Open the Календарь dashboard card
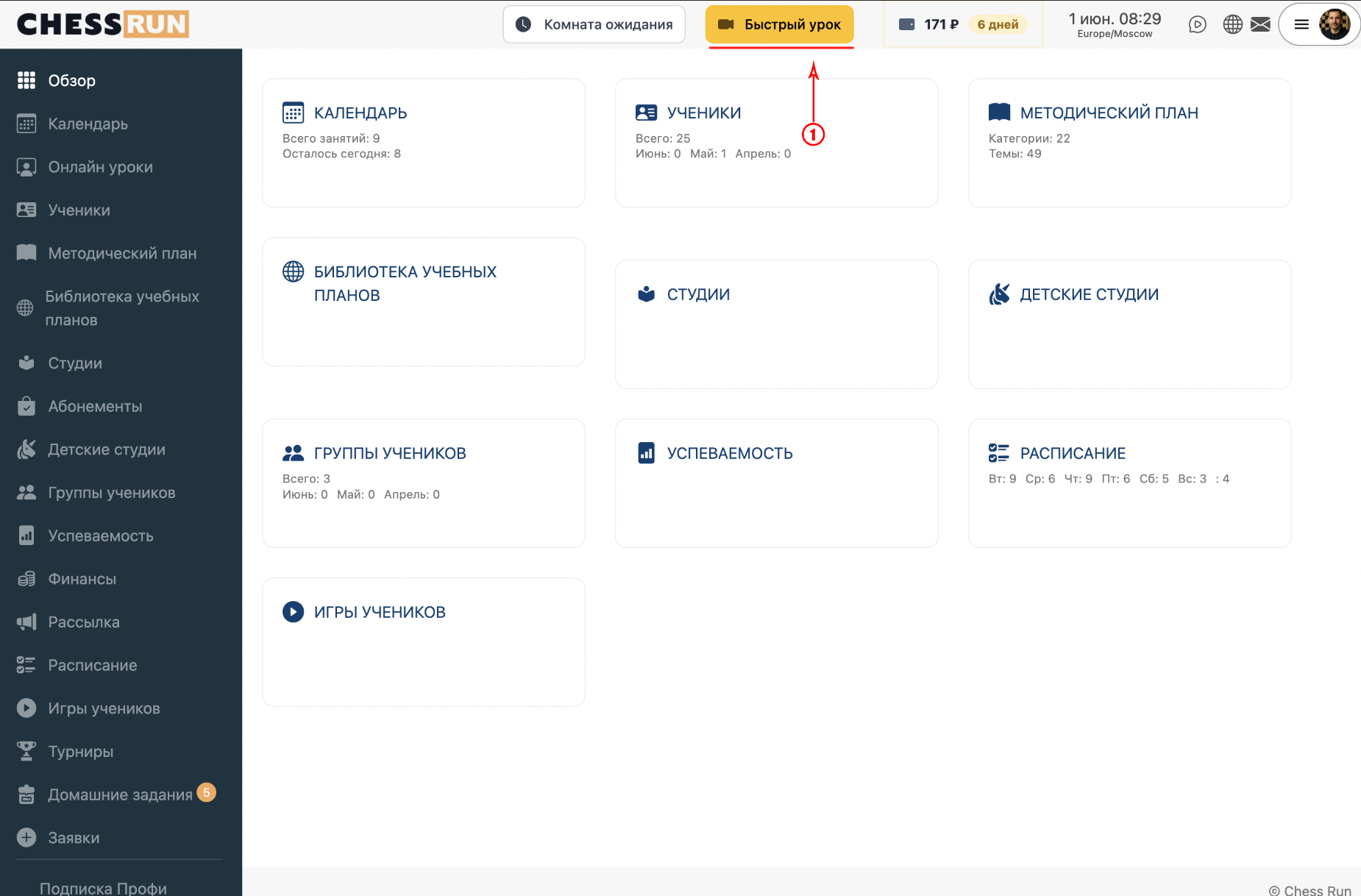Screen dimensions: 1361x896 click(x=424, y=143)
